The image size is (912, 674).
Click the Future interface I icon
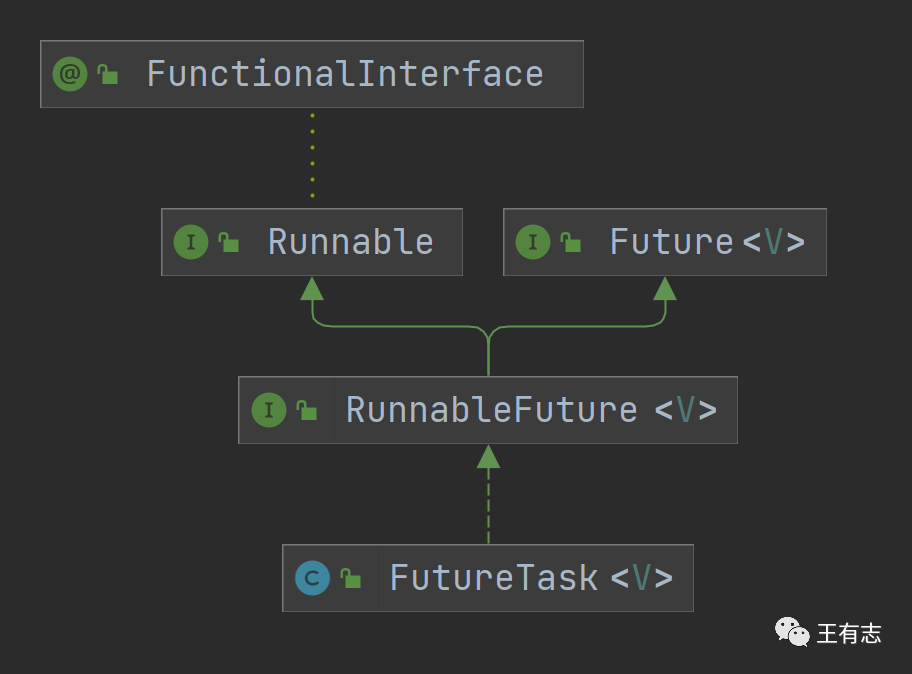(x=533, y=242)
